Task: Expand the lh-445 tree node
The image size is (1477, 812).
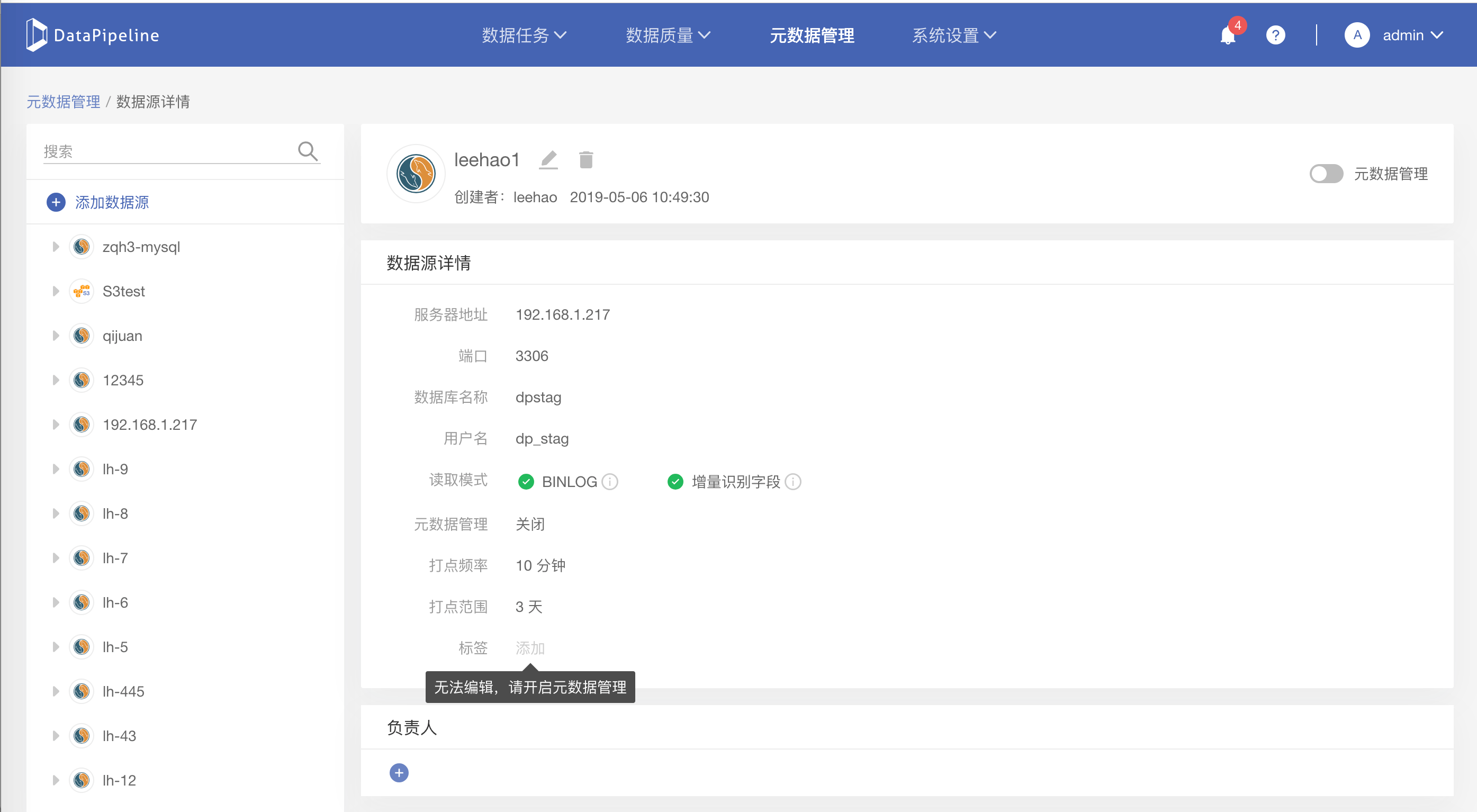Action: pyautogui.click(x=56, y=691)
